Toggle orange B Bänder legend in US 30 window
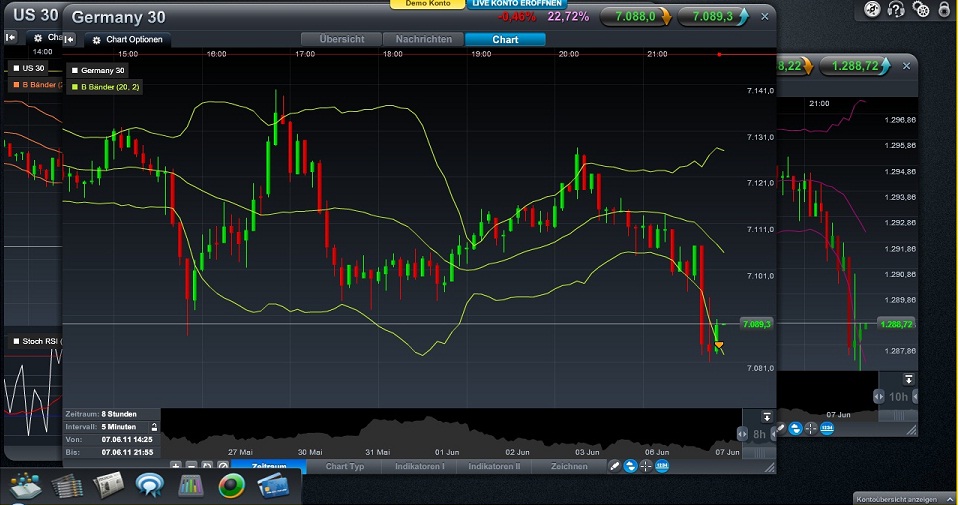This screenshot has height=505, width=960. click(16, 84)
